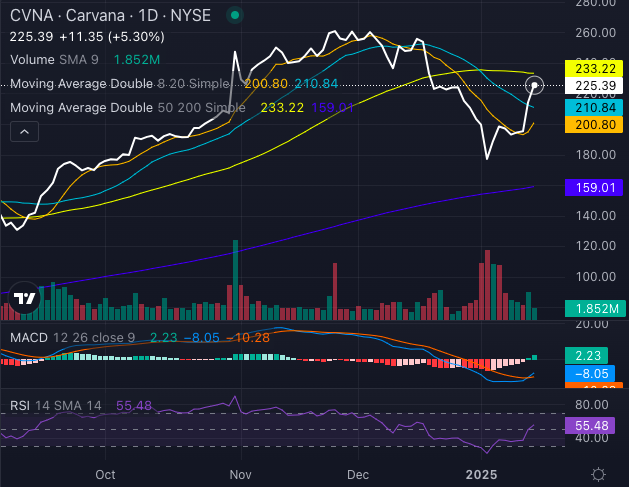Click the circled last-price marker on the chart line
This screenshot has width=629, height=487.
tap(534, 86)
